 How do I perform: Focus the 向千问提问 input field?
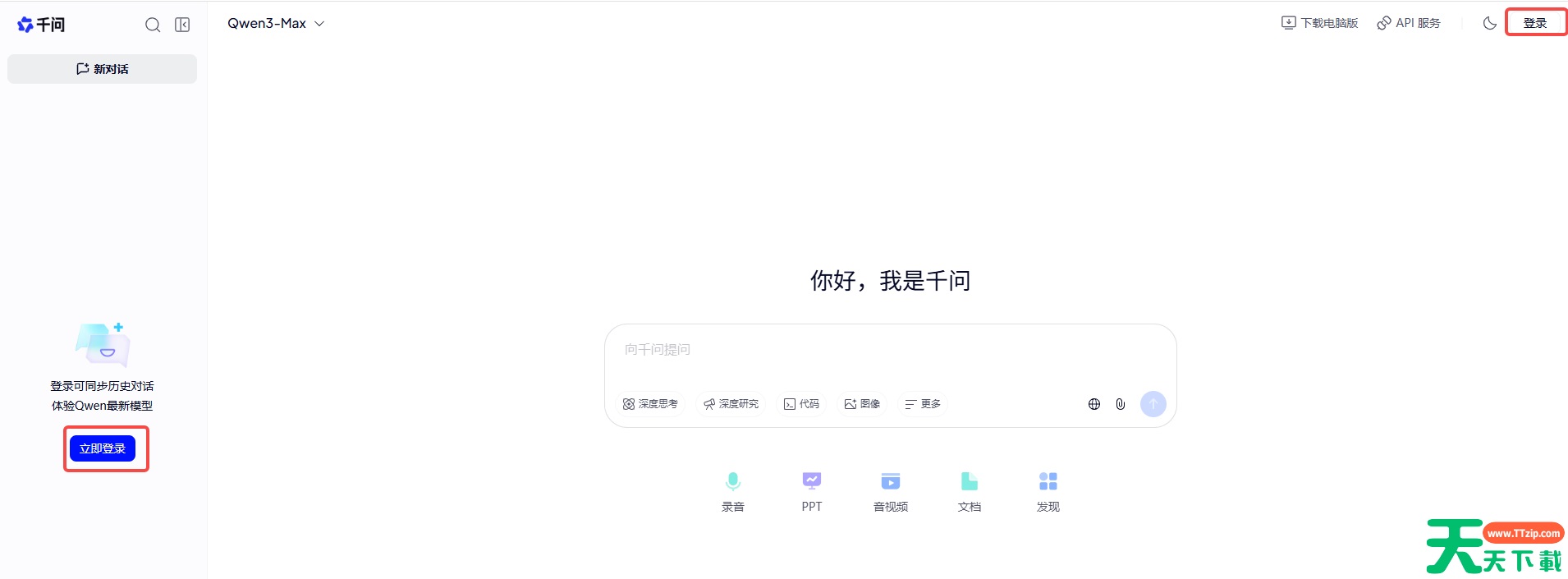click(890, 350)
